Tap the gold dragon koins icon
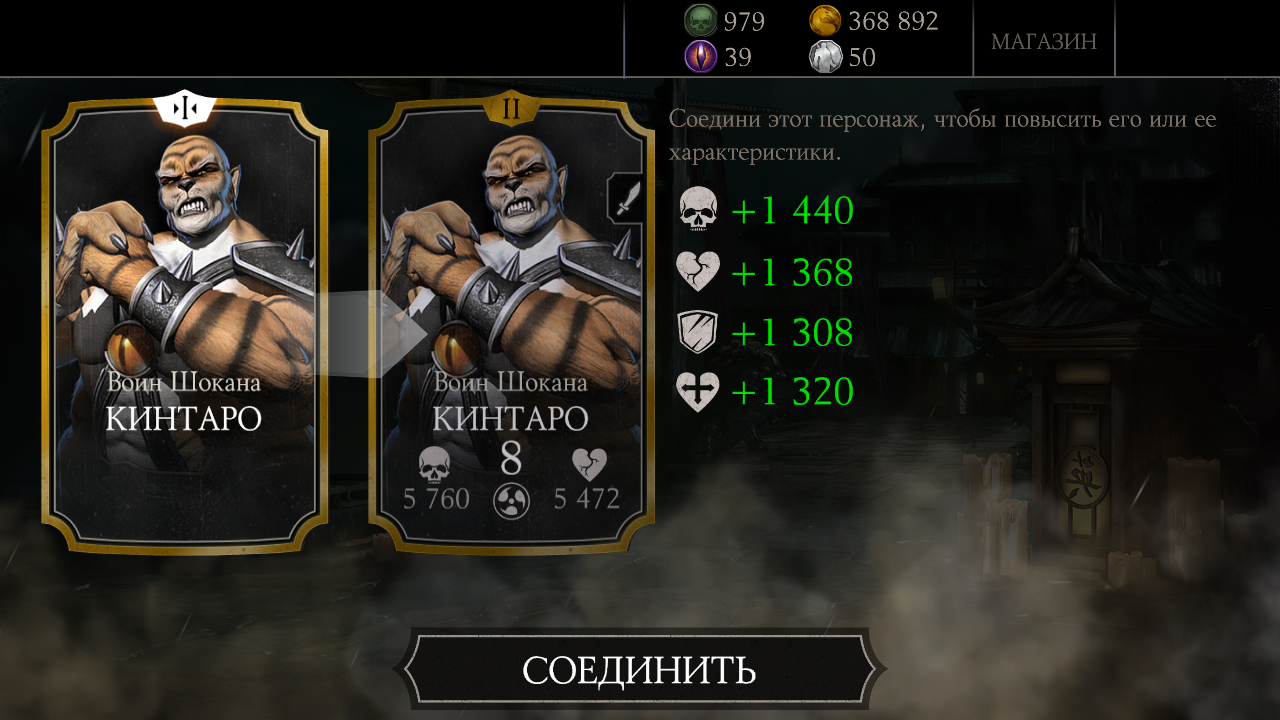This screenshot has width=1280, height=720. tap(825, 21)
